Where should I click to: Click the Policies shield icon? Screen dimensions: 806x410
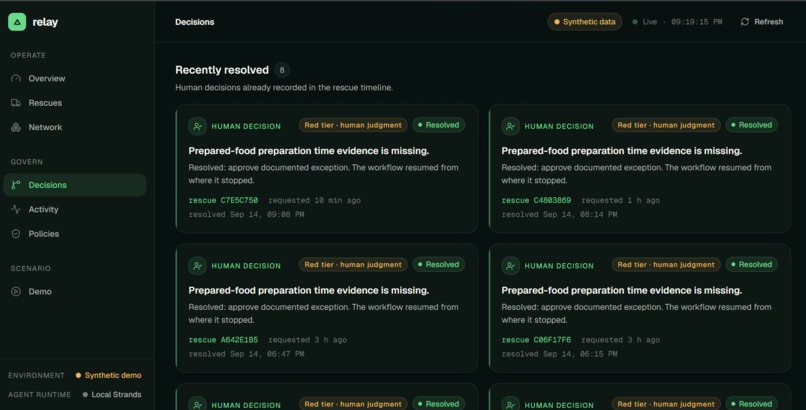pyautogui.click(x=16, y=234)
